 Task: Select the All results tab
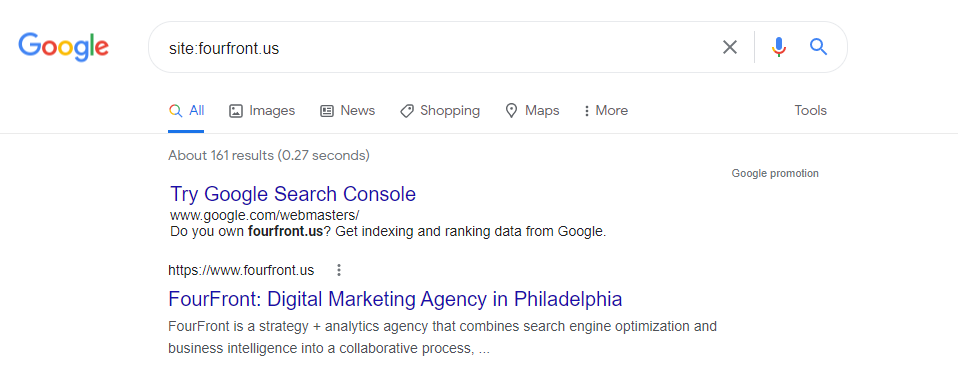pos(186,111)
